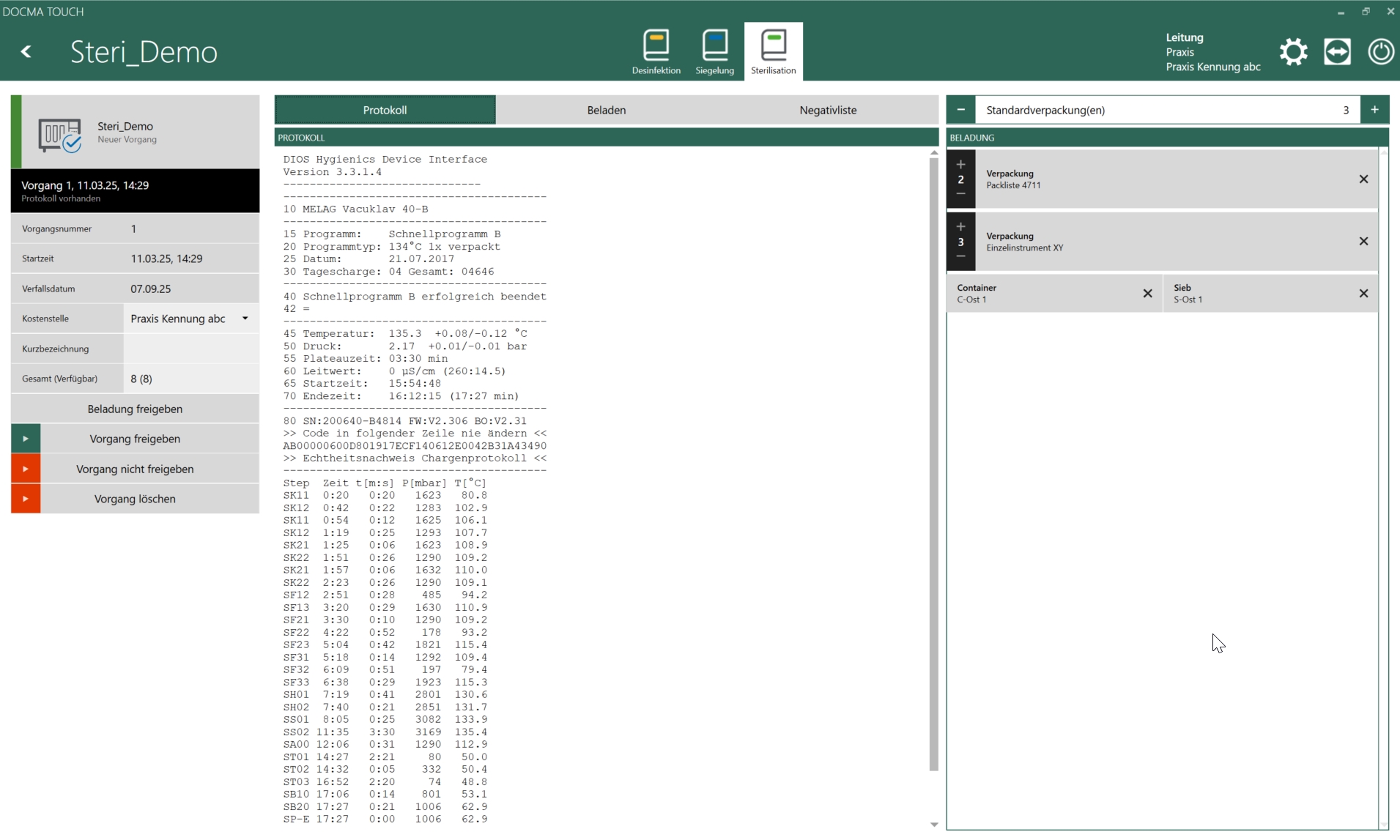This screenshot has width=1400, height=840.
Task: Increase quantity of Packliste 4711
Action: (x=960, y=165)
